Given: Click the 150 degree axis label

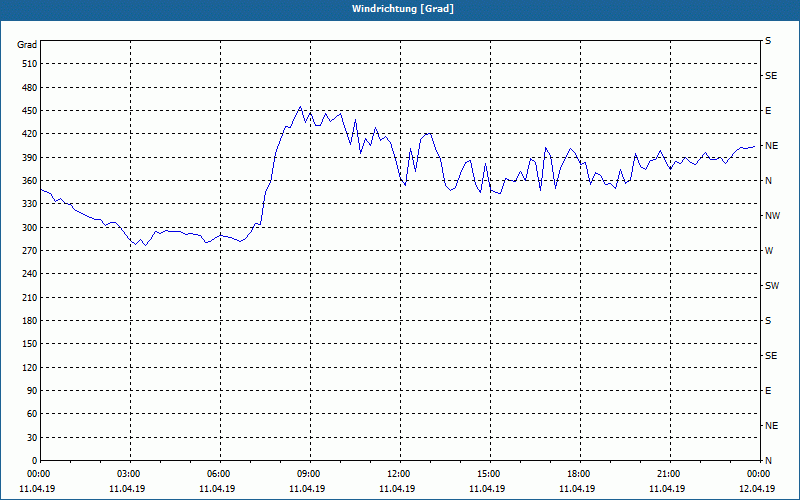Looking at the screenshot, I should tap(30, 344).
